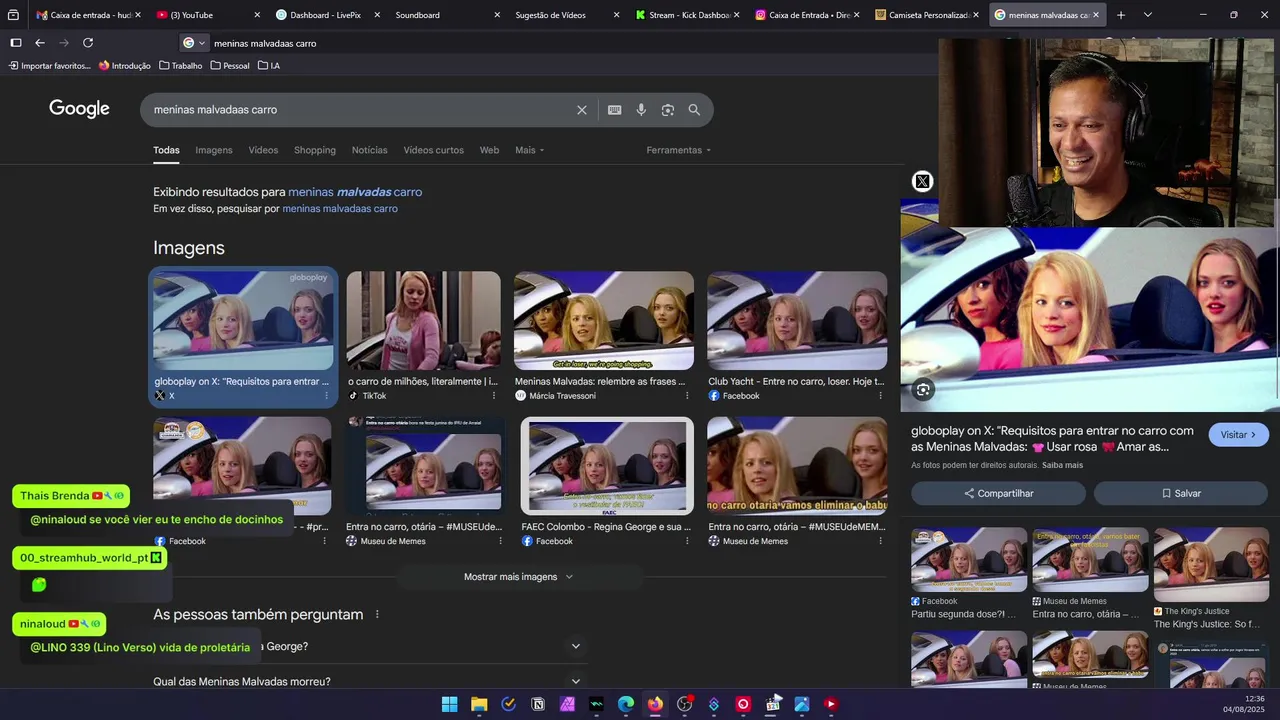Open options for Márcia Travessoni result
The image size is (1280, 720).
687,396
